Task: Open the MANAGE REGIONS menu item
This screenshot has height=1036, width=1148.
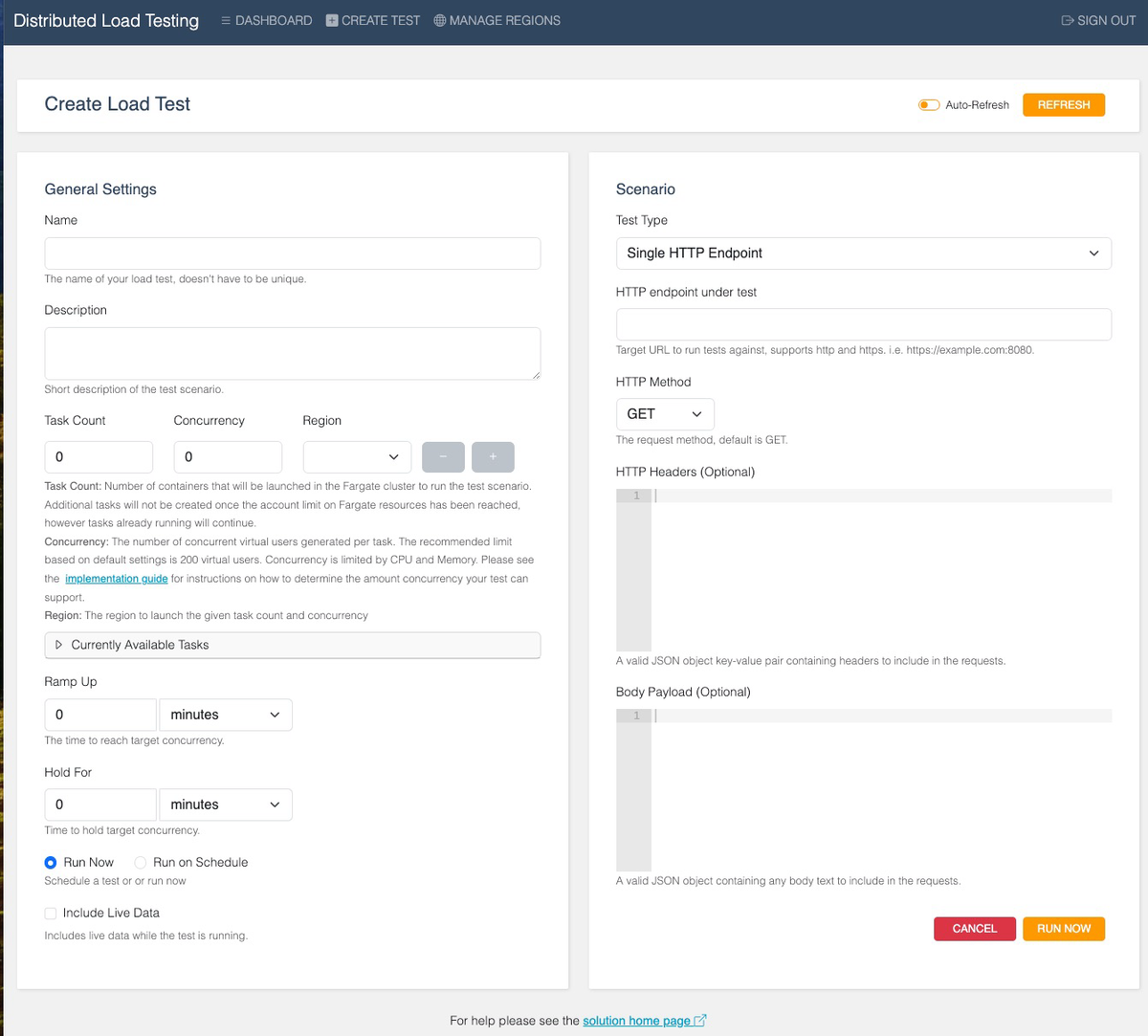Action: (504, 20)
